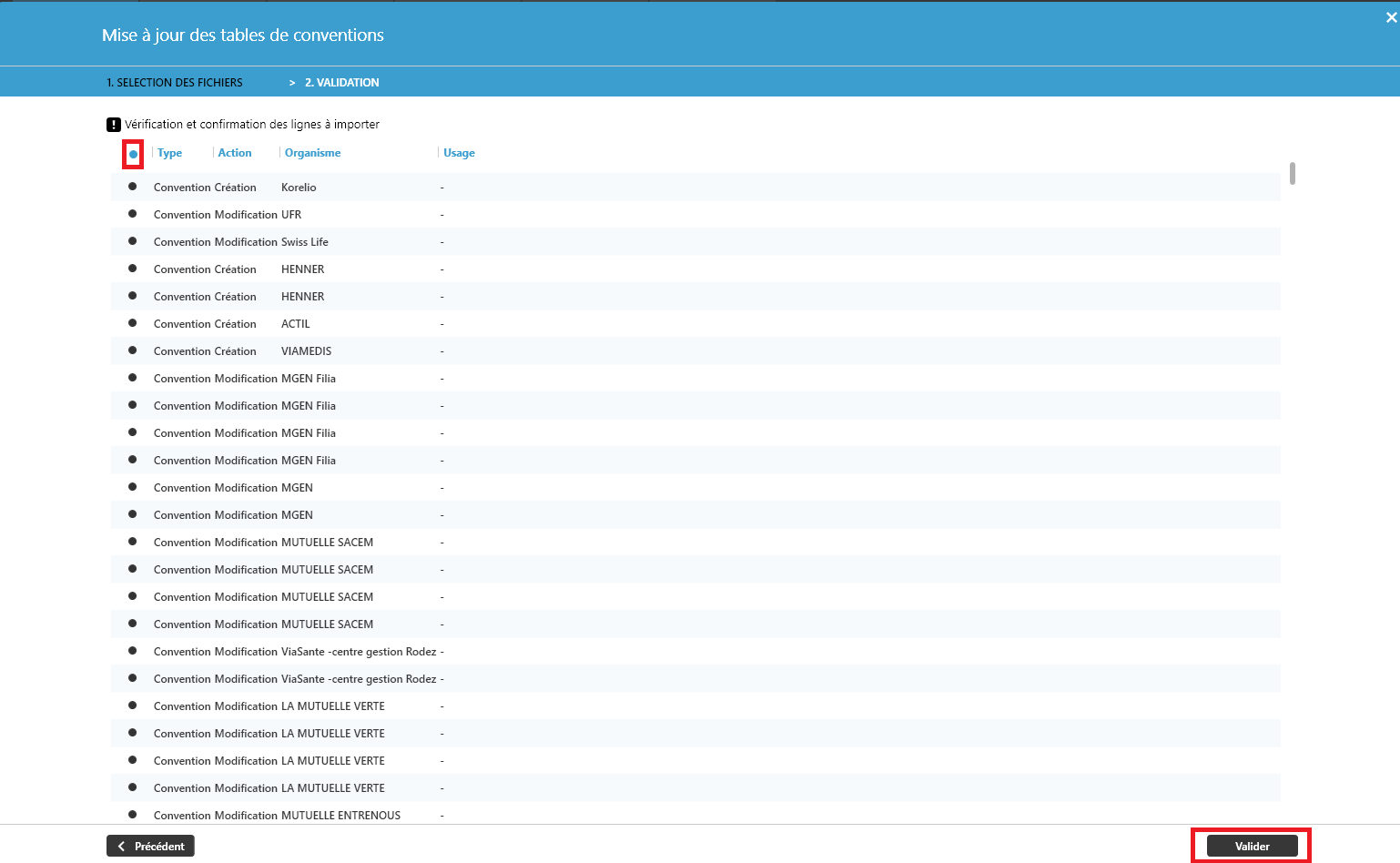Sort by the Type column header
1400x863 pixels.
[169, 153]
